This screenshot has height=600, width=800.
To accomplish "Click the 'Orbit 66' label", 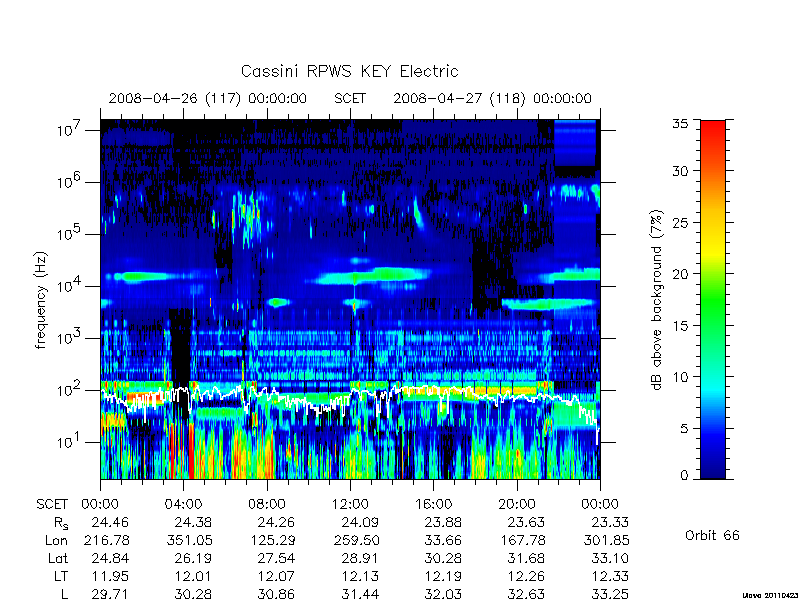I will [712, 535].
